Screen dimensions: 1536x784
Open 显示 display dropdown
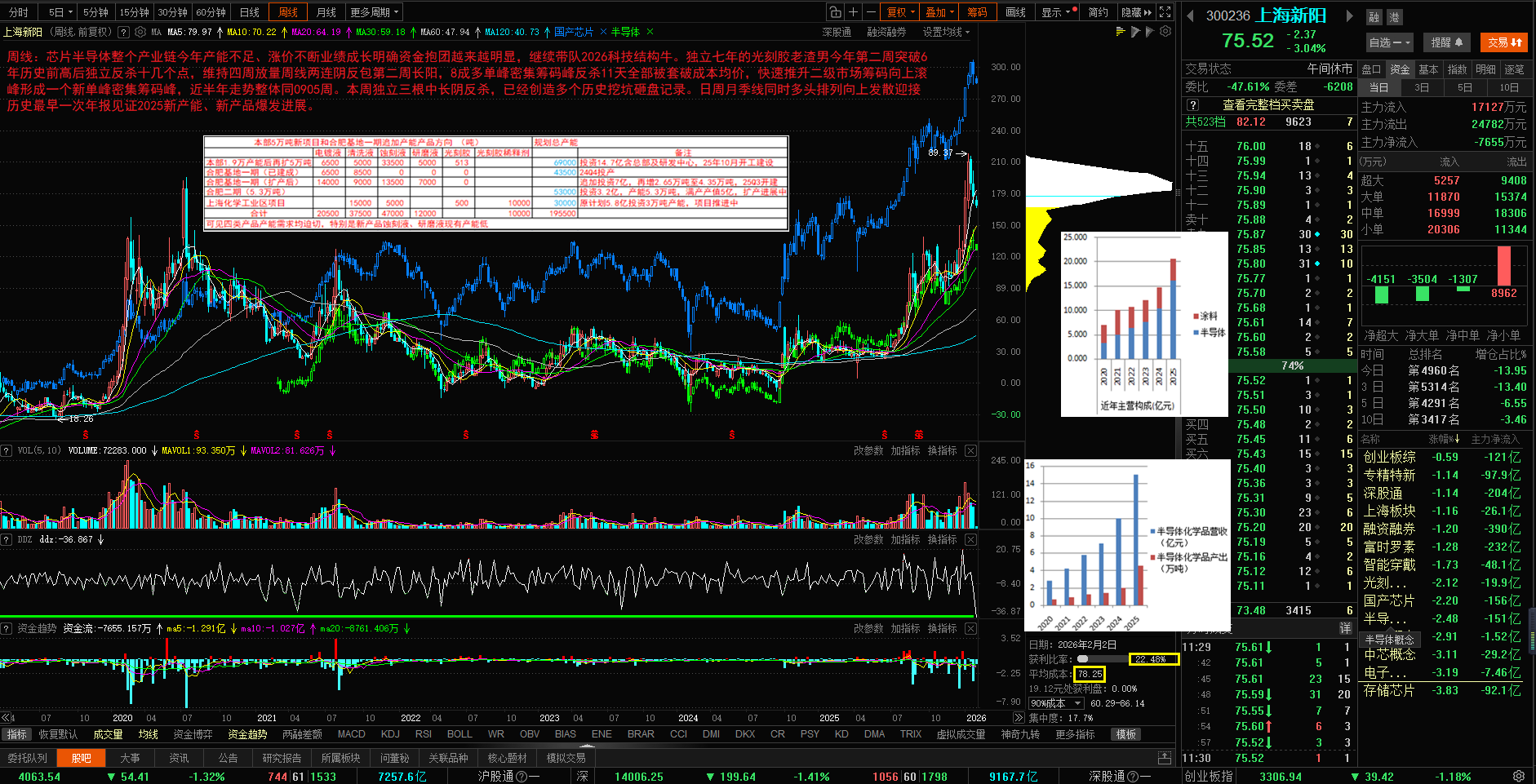(x=1057, y=12)
